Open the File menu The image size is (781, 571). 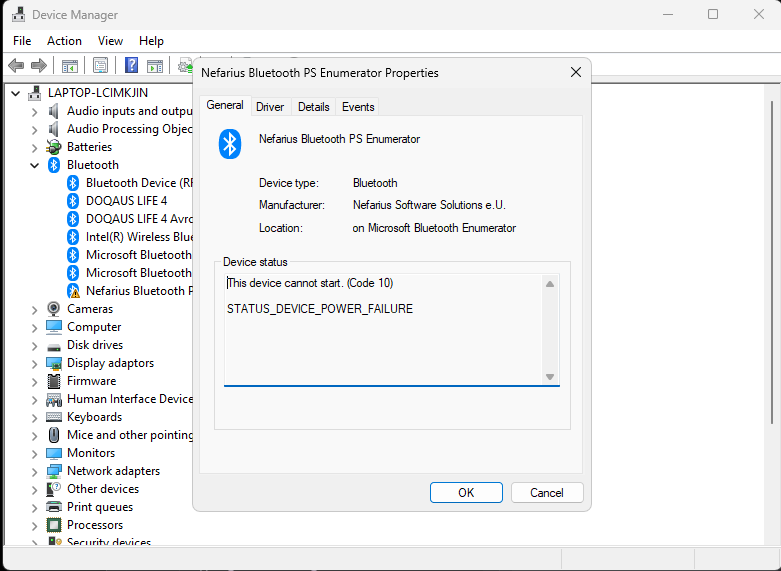(x=22, y=41)
